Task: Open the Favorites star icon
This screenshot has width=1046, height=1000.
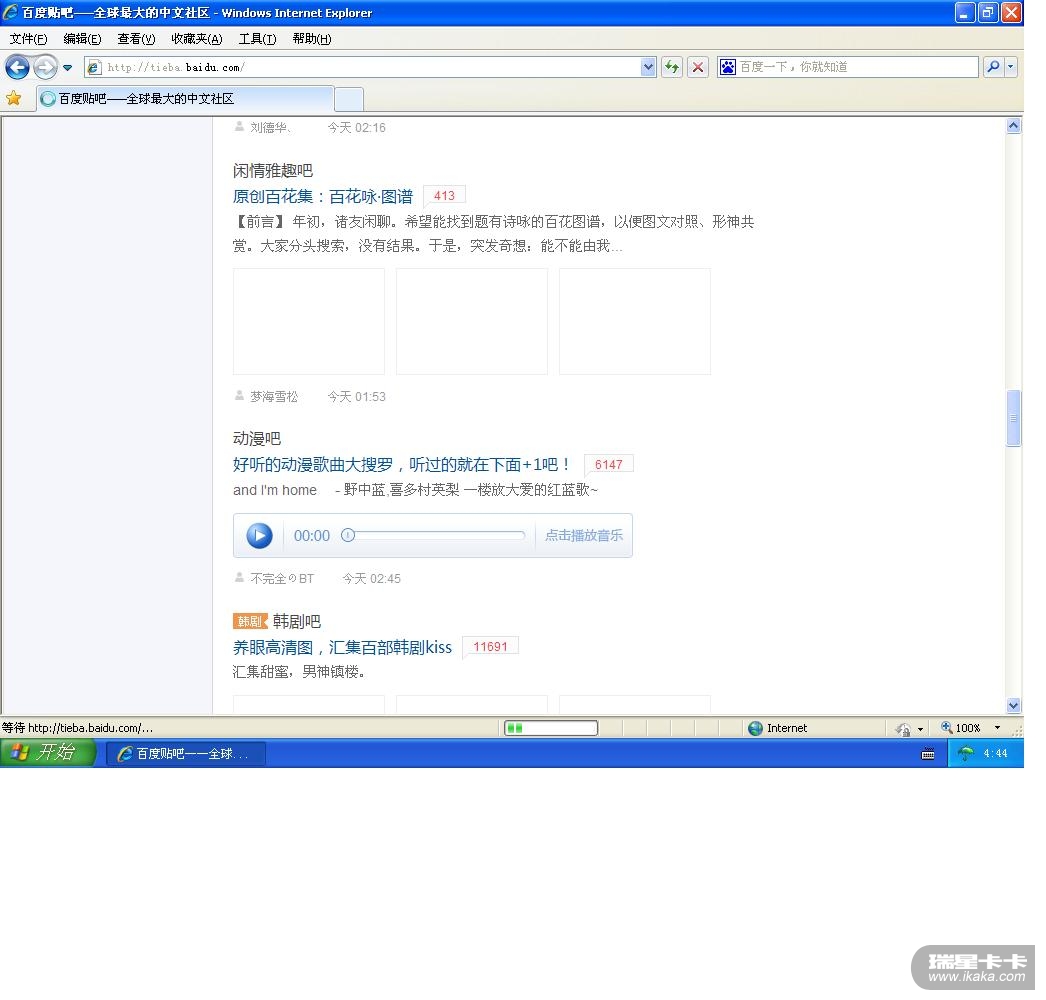Action: (13, 99)
